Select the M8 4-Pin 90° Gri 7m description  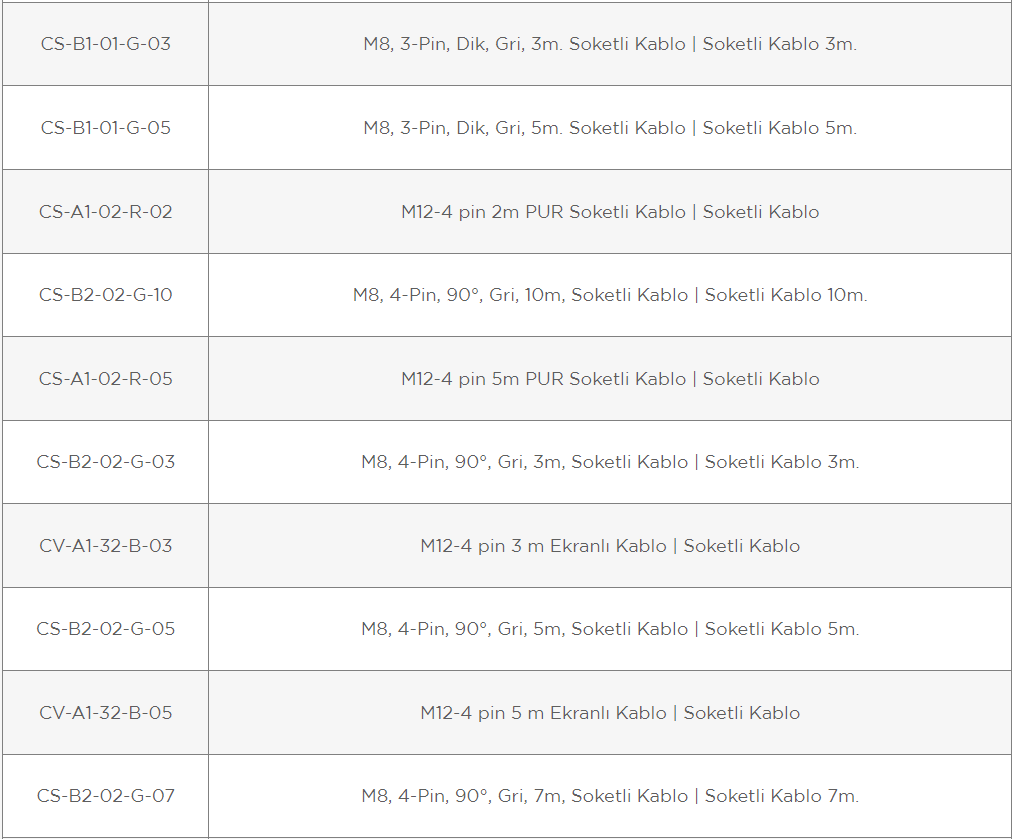pos(610,796)
